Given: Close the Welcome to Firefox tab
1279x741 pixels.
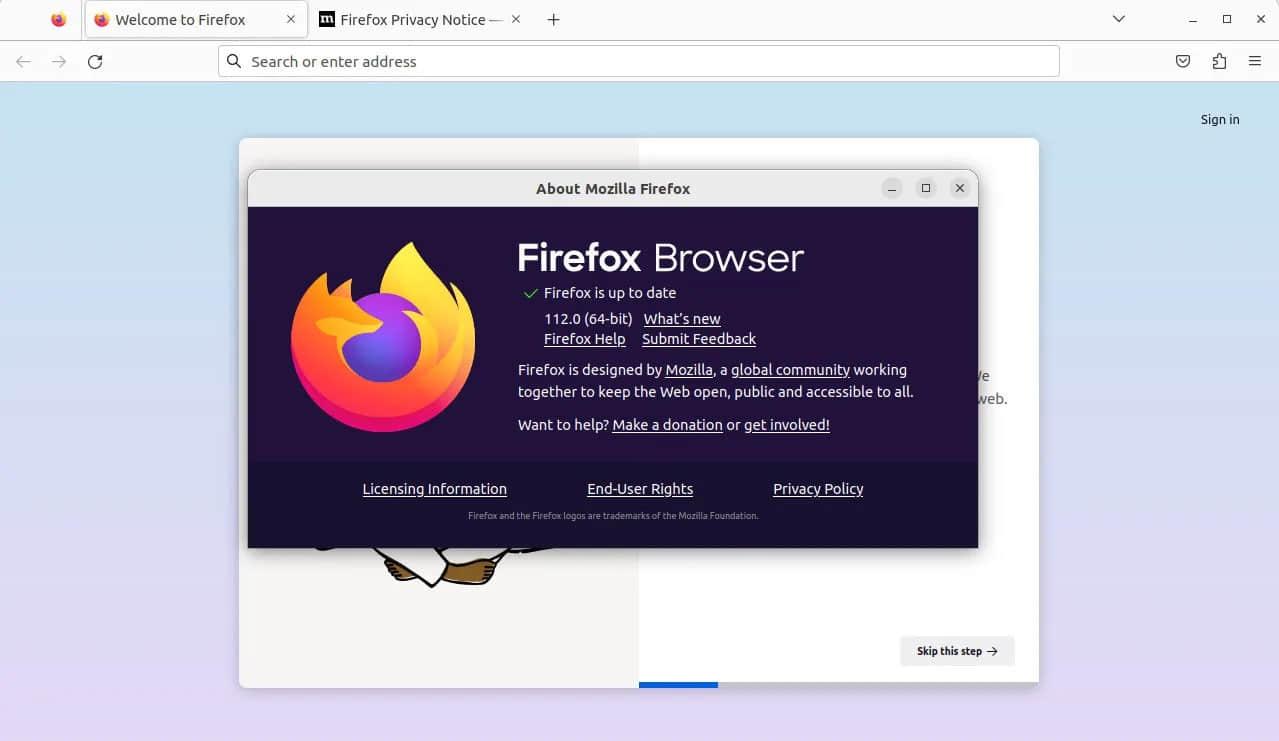Looking at the screenshot, I should coord(291,20).
